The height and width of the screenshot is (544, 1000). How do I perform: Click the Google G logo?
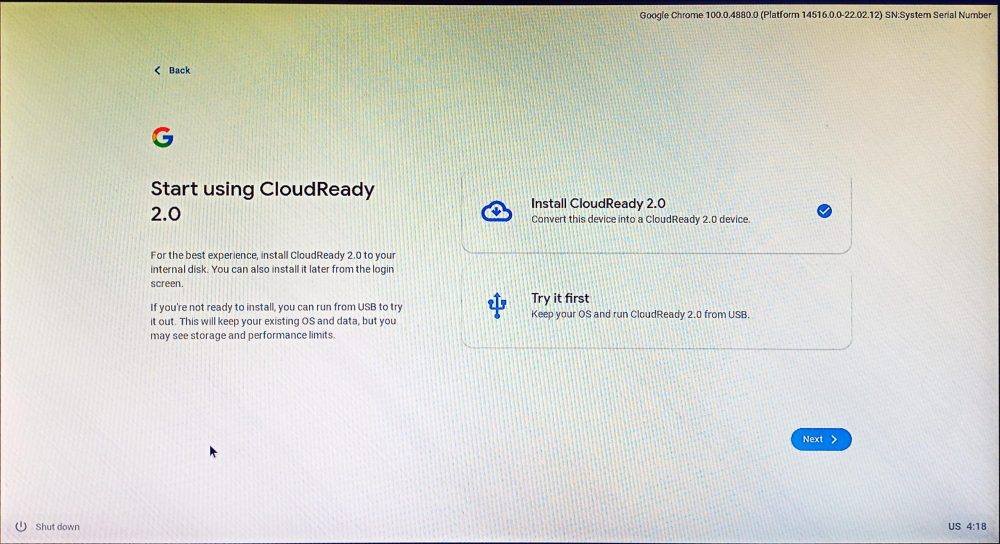[163, 137]
